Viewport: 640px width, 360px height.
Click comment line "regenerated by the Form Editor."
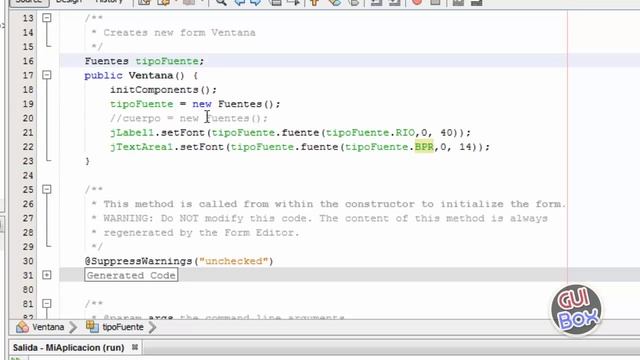click(201, 233)
